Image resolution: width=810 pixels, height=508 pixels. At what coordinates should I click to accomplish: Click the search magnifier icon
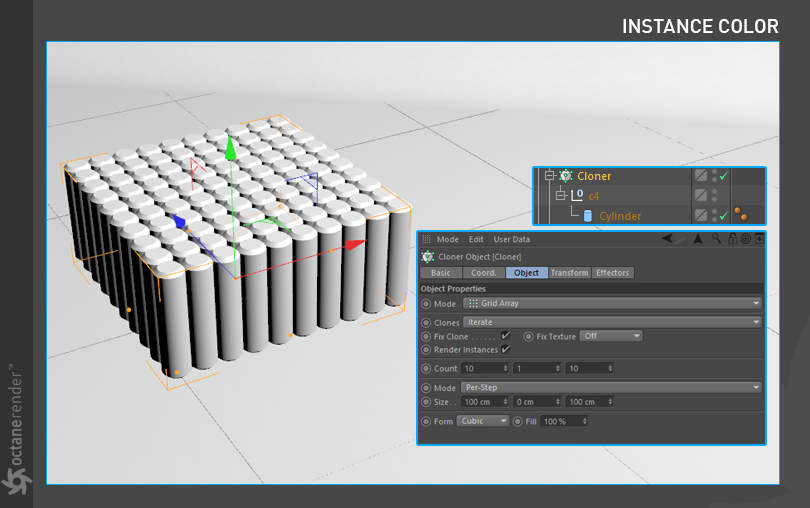(716, 239)
